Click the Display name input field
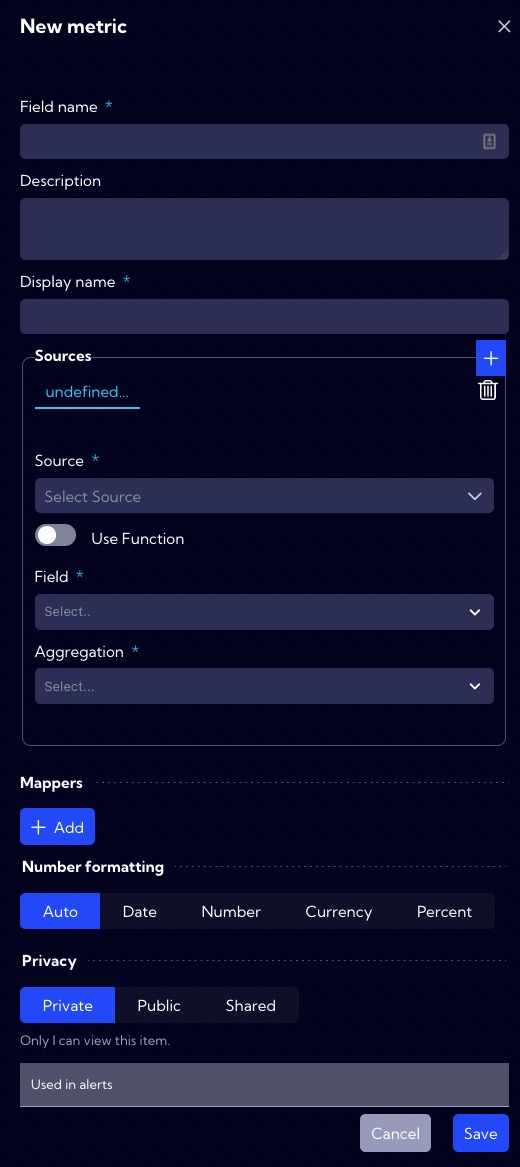The width and height of the screenshot is (520, 1167). click(x=264, y=316)
